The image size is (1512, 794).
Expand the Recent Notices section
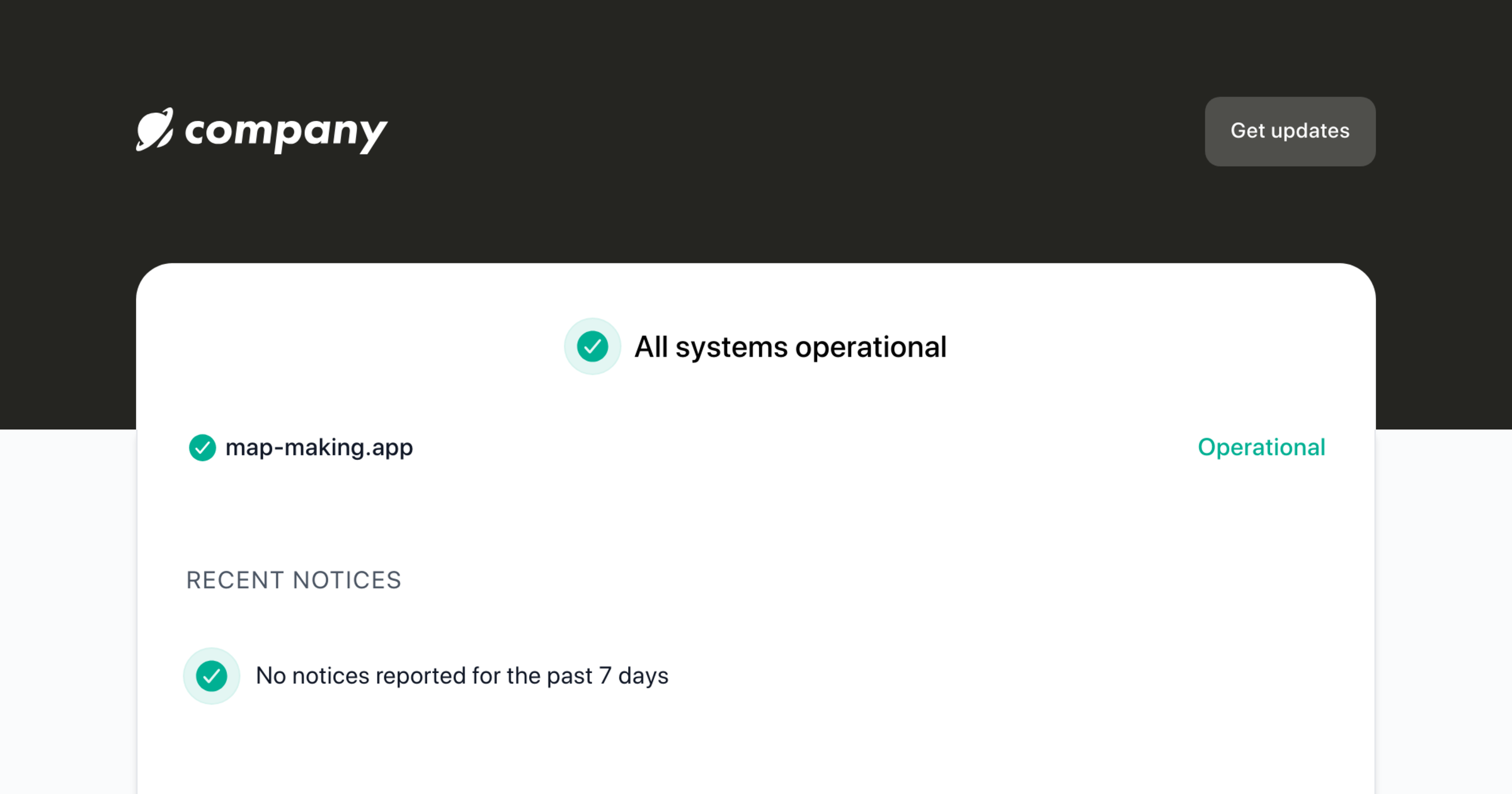click(293, 580)
